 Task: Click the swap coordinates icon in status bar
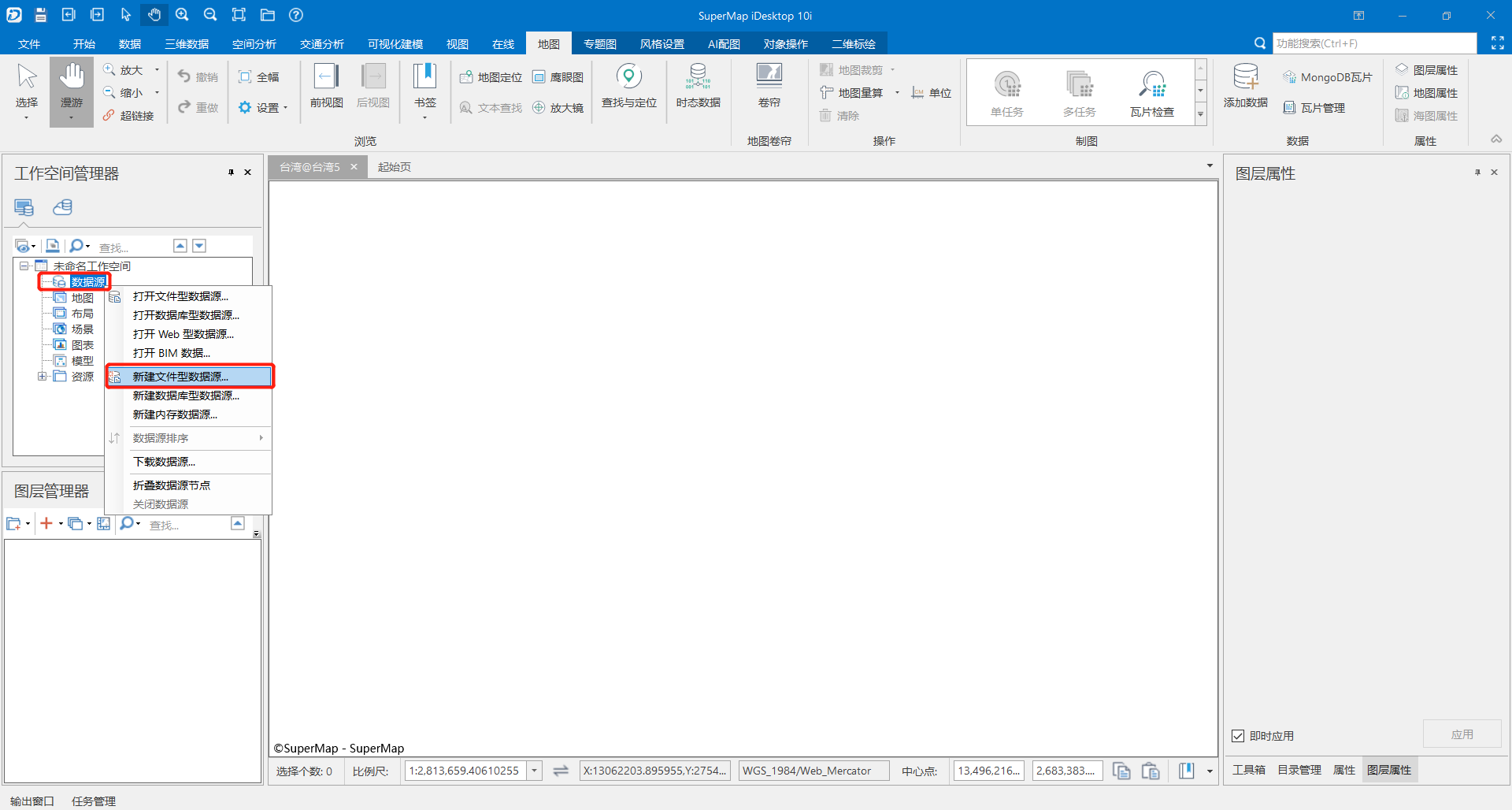561,771
